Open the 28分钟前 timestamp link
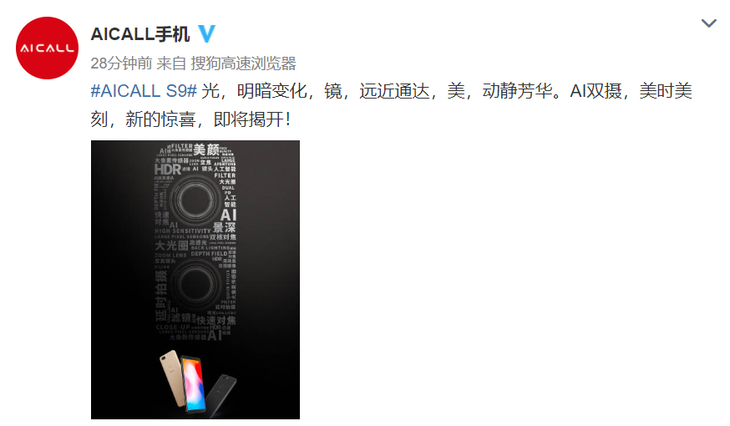 [121, 63]
